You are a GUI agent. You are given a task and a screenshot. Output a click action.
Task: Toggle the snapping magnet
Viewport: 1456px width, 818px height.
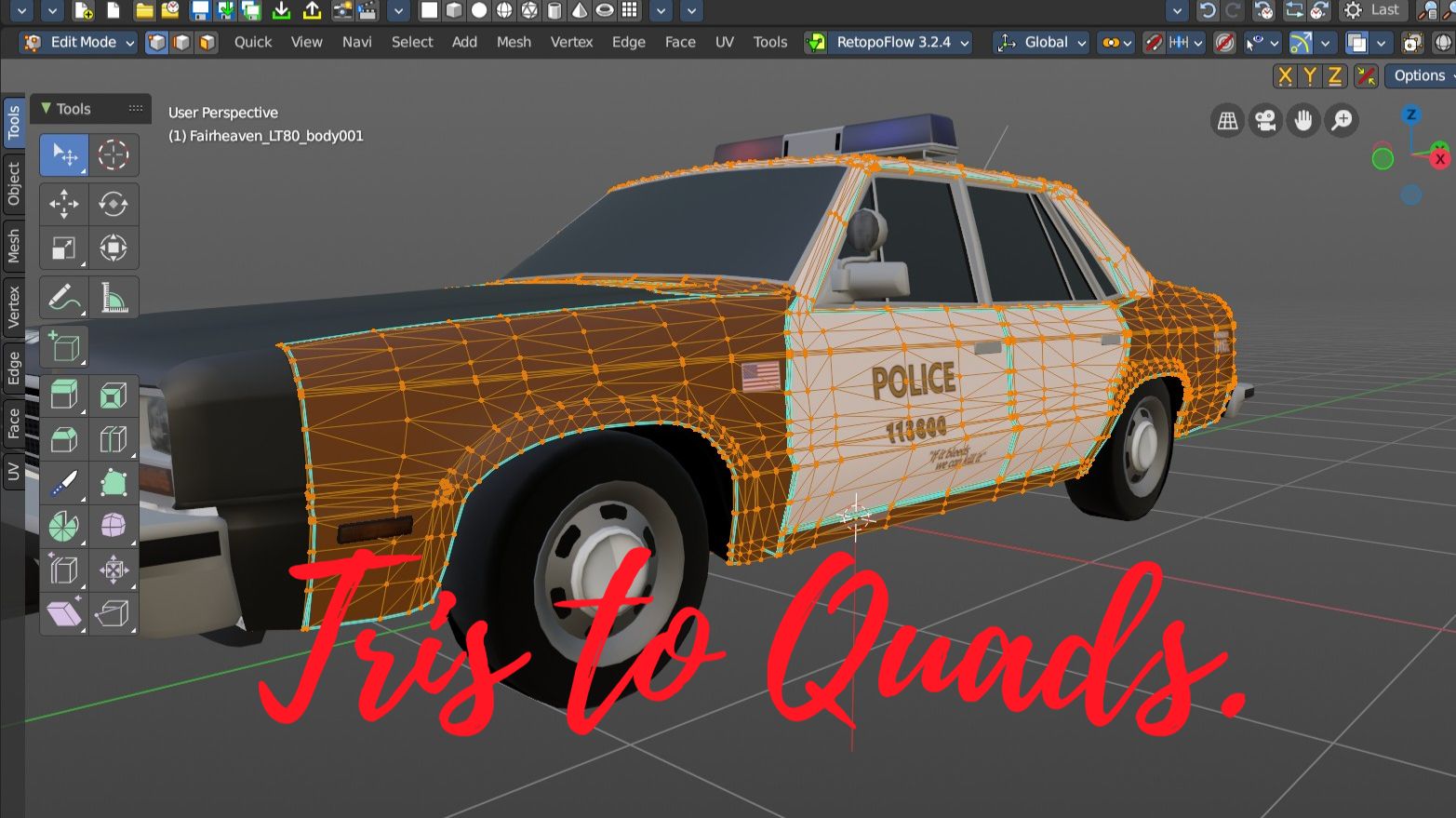1154,43
